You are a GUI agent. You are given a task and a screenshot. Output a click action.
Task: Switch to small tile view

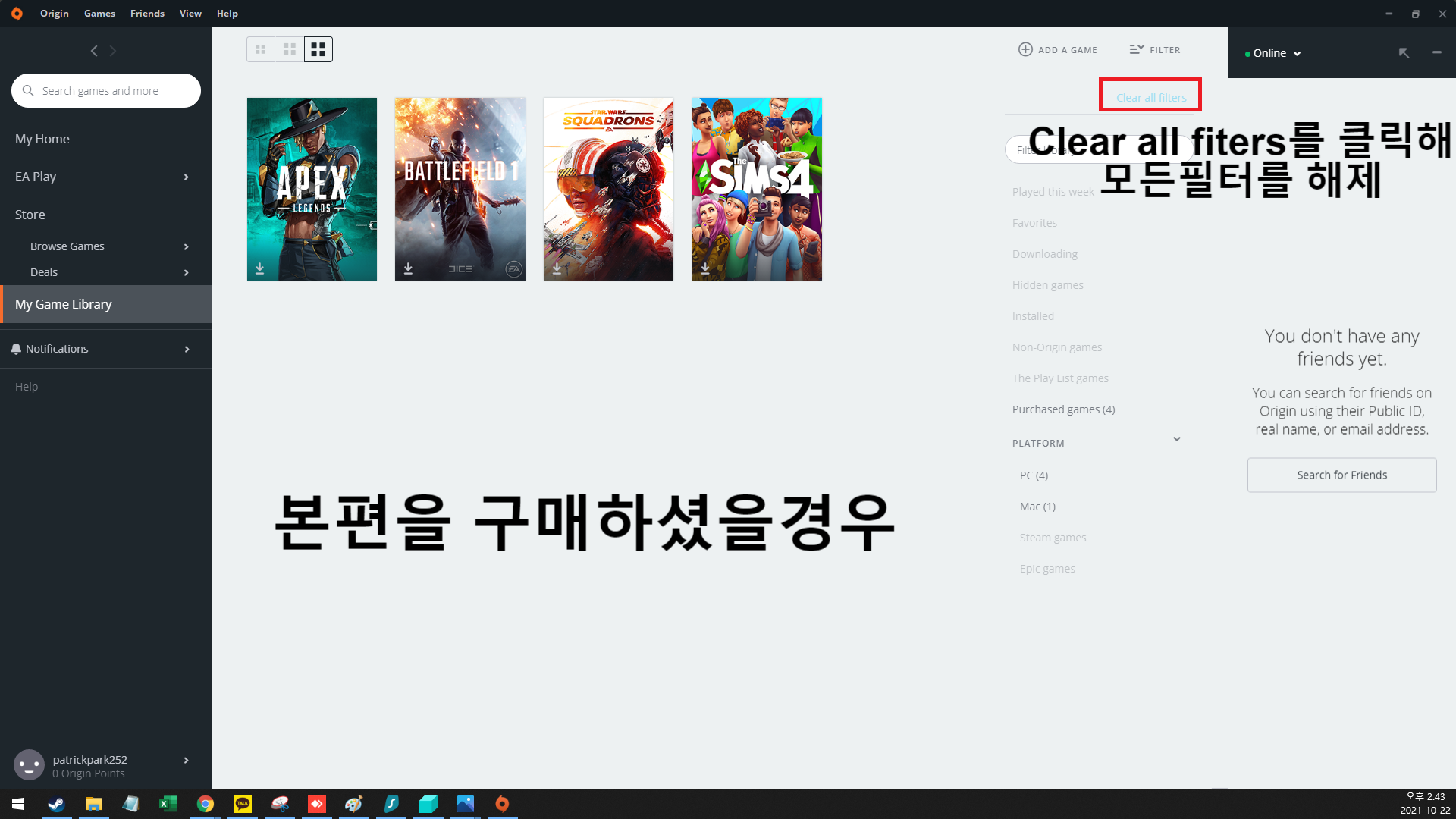[x=260, y=49]
